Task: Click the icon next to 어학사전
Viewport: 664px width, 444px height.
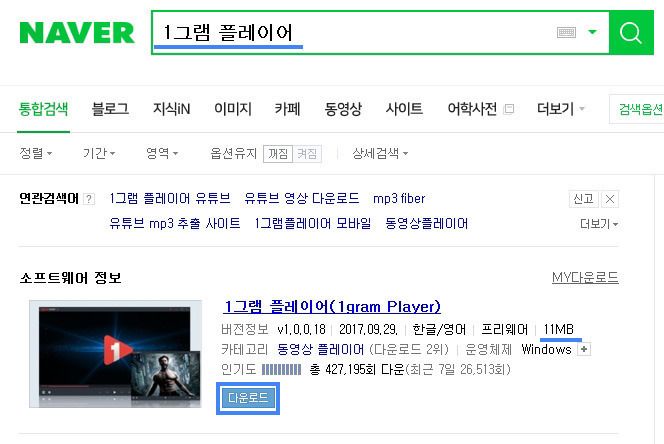Action: coord(509,109)
